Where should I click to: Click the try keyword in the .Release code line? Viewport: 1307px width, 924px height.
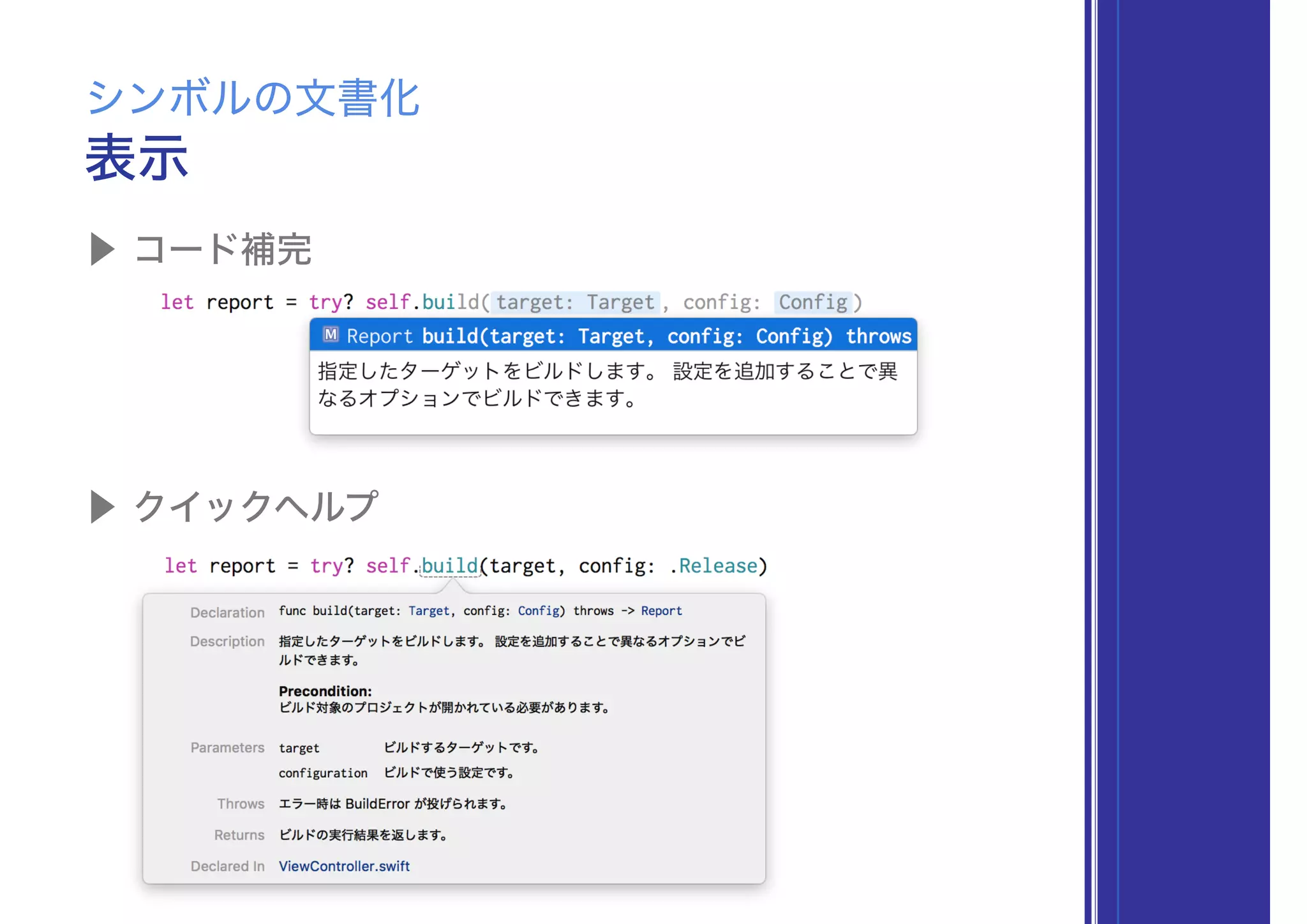(x=326, y=565)
